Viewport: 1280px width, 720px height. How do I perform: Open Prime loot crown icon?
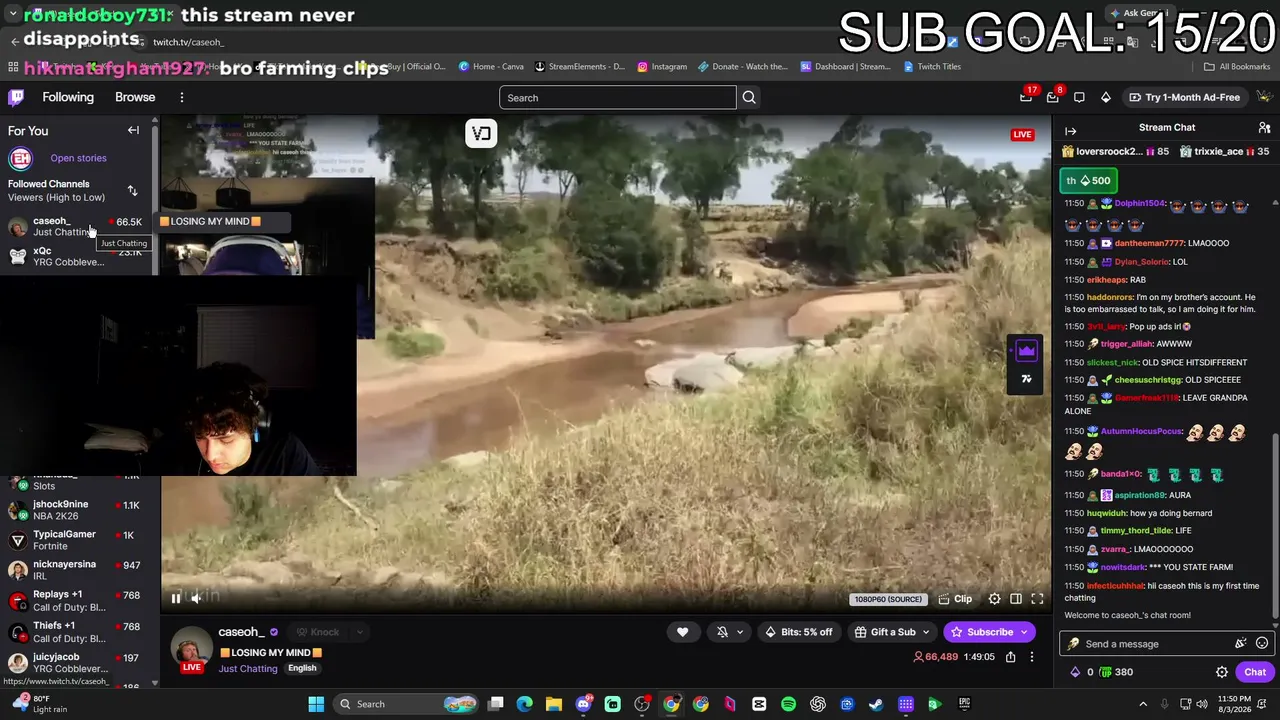click(x=1026, y=97)
